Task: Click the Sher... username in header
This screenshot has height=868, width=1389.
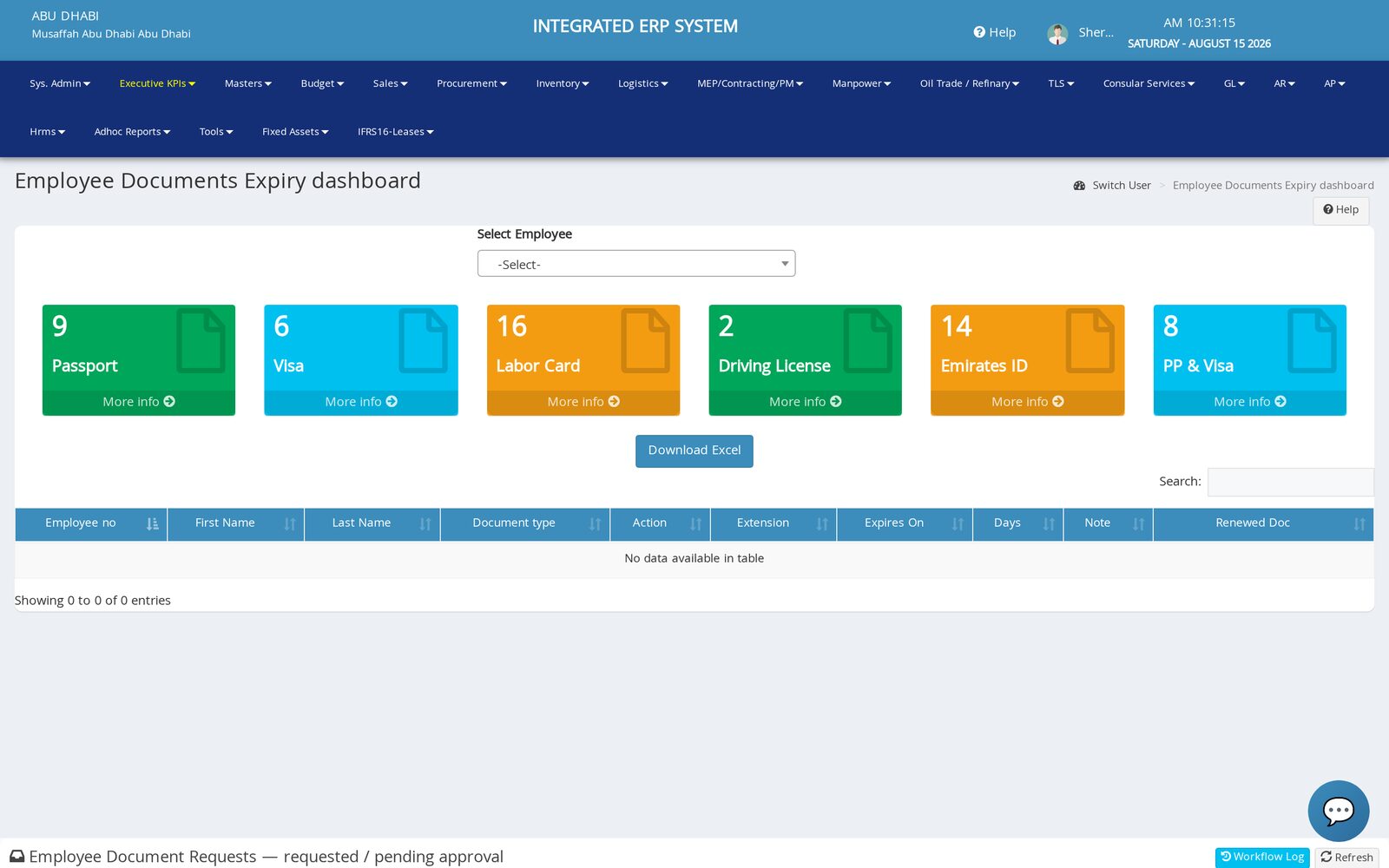Action: pyautogui.click(x=1096, y=32)
